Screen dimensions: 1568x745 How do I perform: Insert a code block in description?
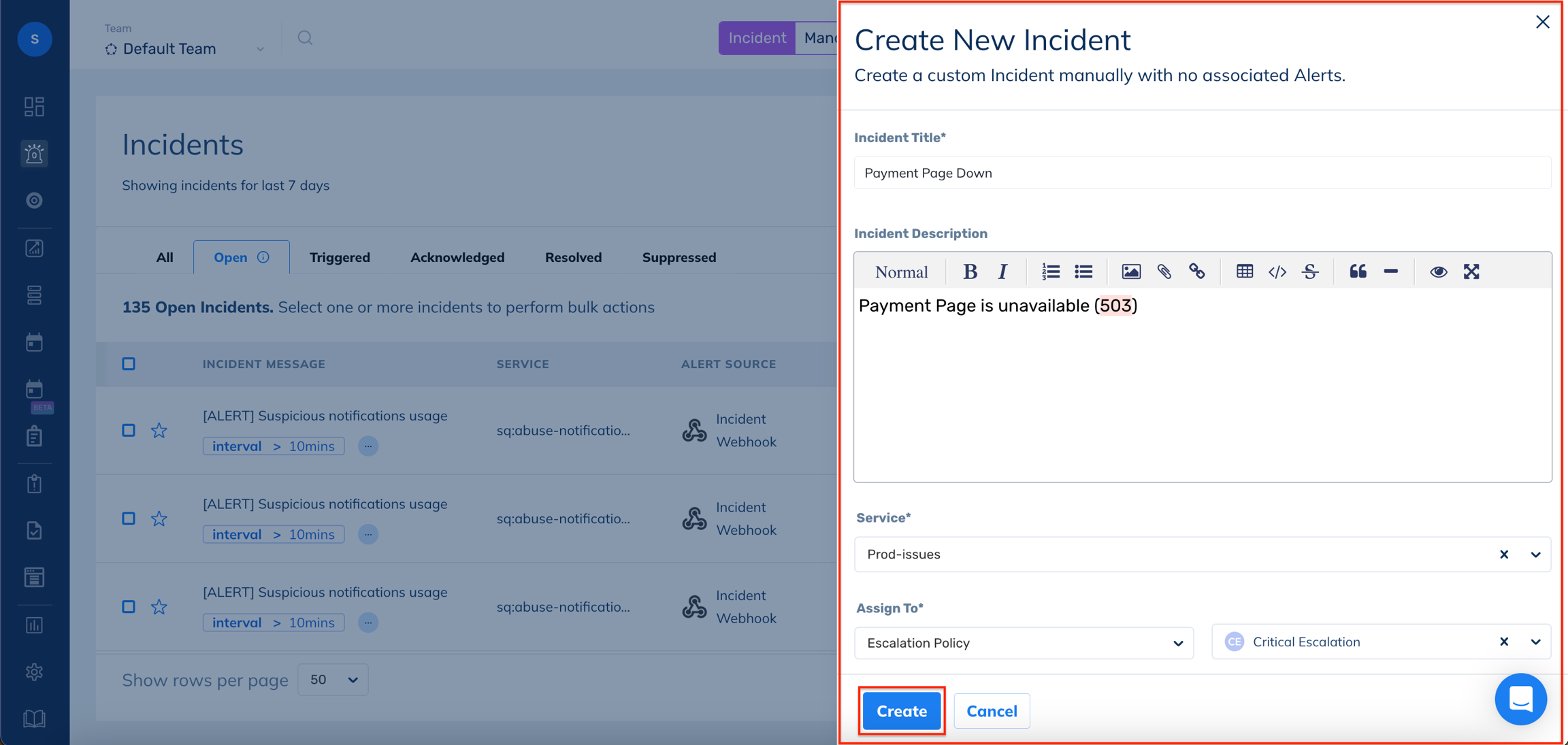pyautogui.click(x=1277, y=272)
